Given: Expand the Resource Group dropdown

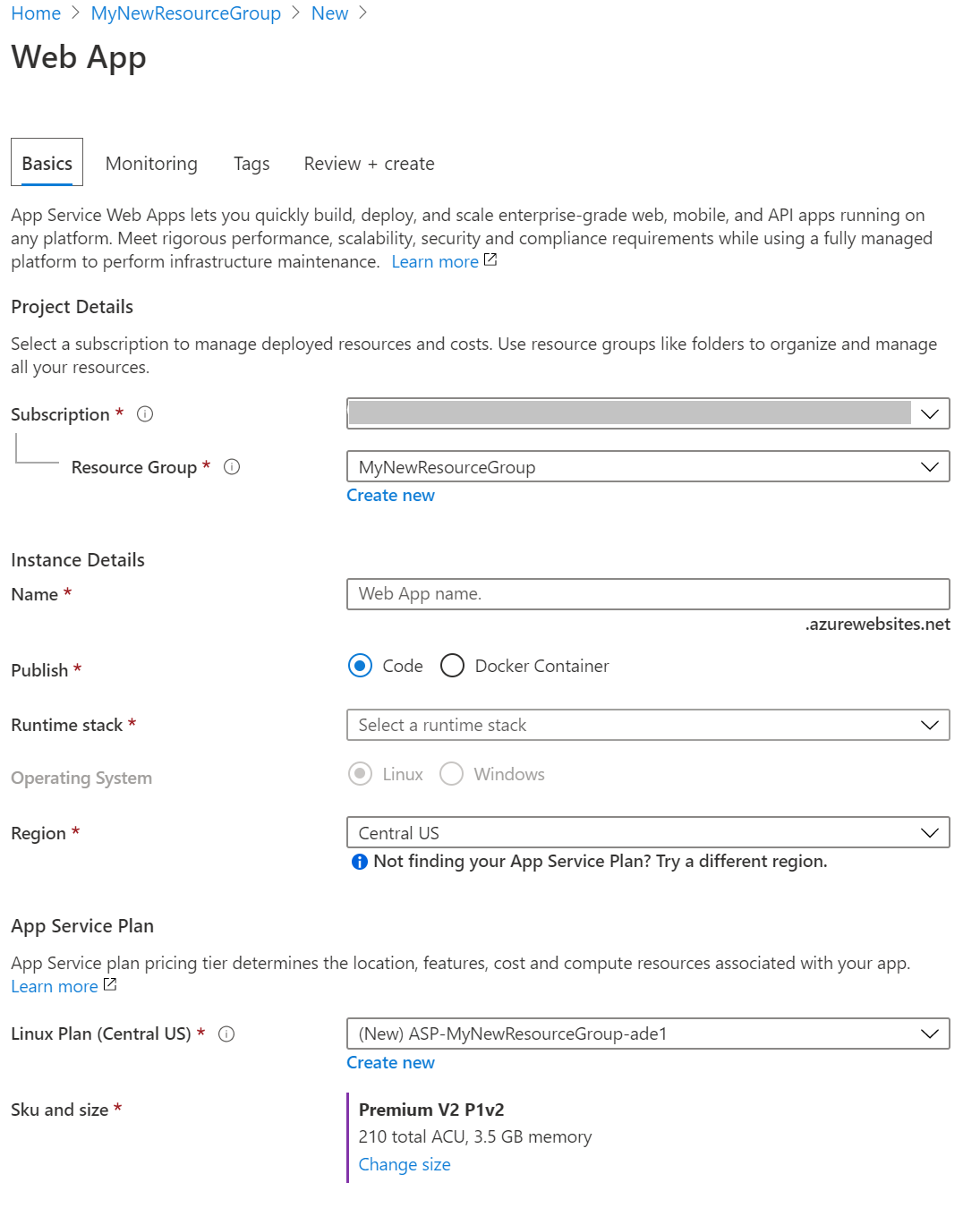Looking at the screenshot, I should 929,466.
